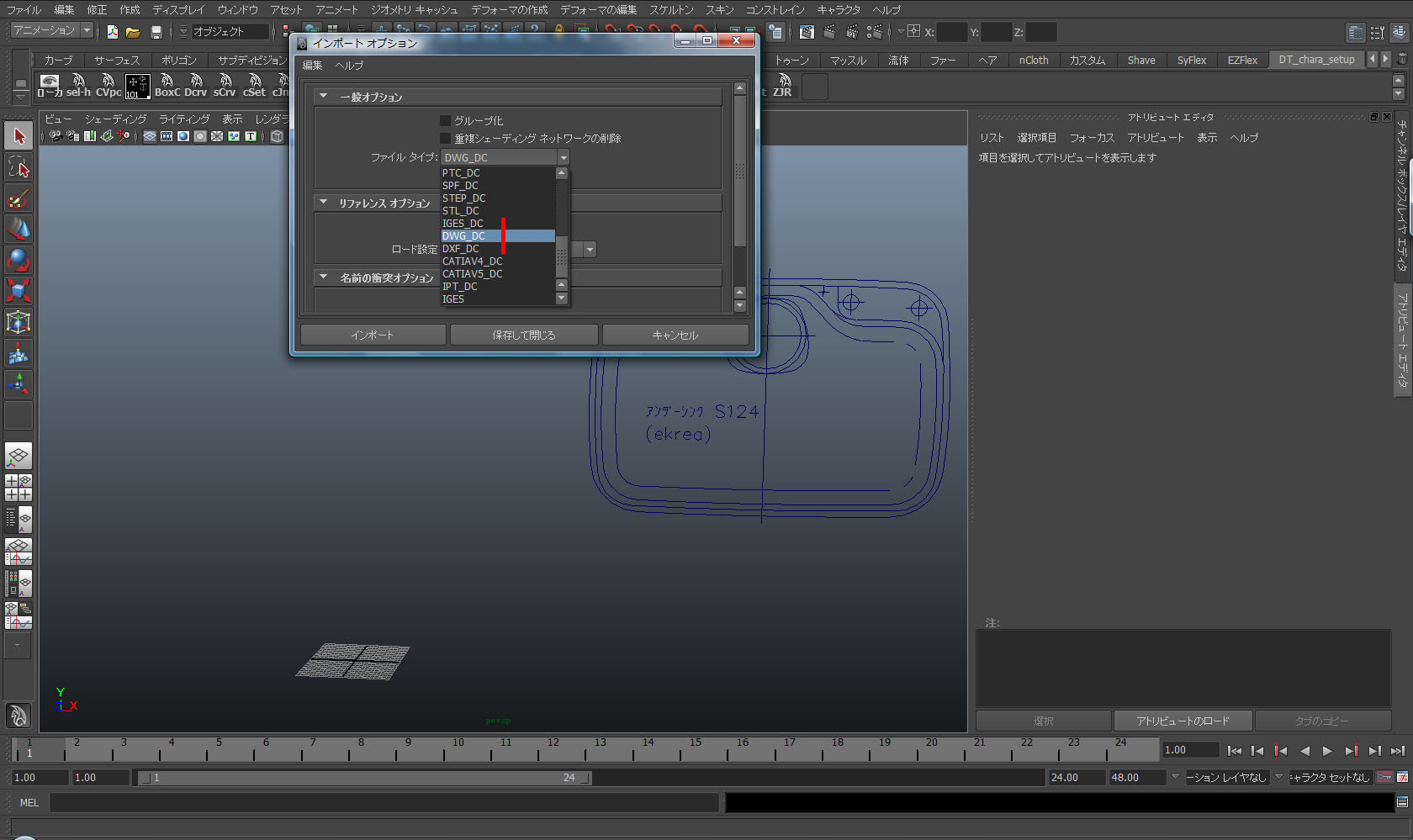The width and height of the screenshot is (1413, 840).
Task: Collapse the リファレンス オプション section
Action: (x=324, y=203)
